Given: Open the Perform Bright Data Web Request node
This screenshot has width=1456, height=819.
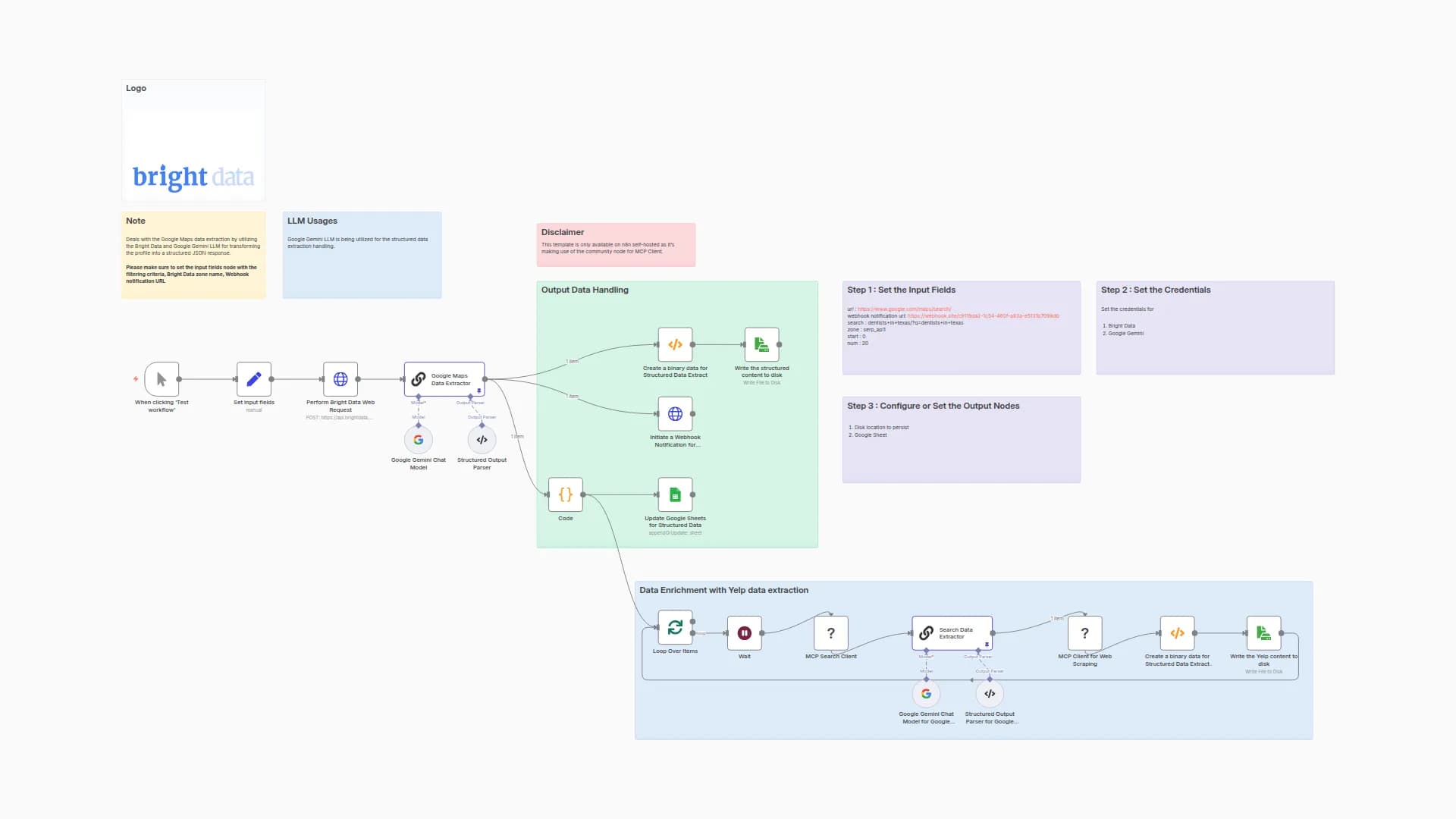Looking at the screenshot, I should point(340,379).
